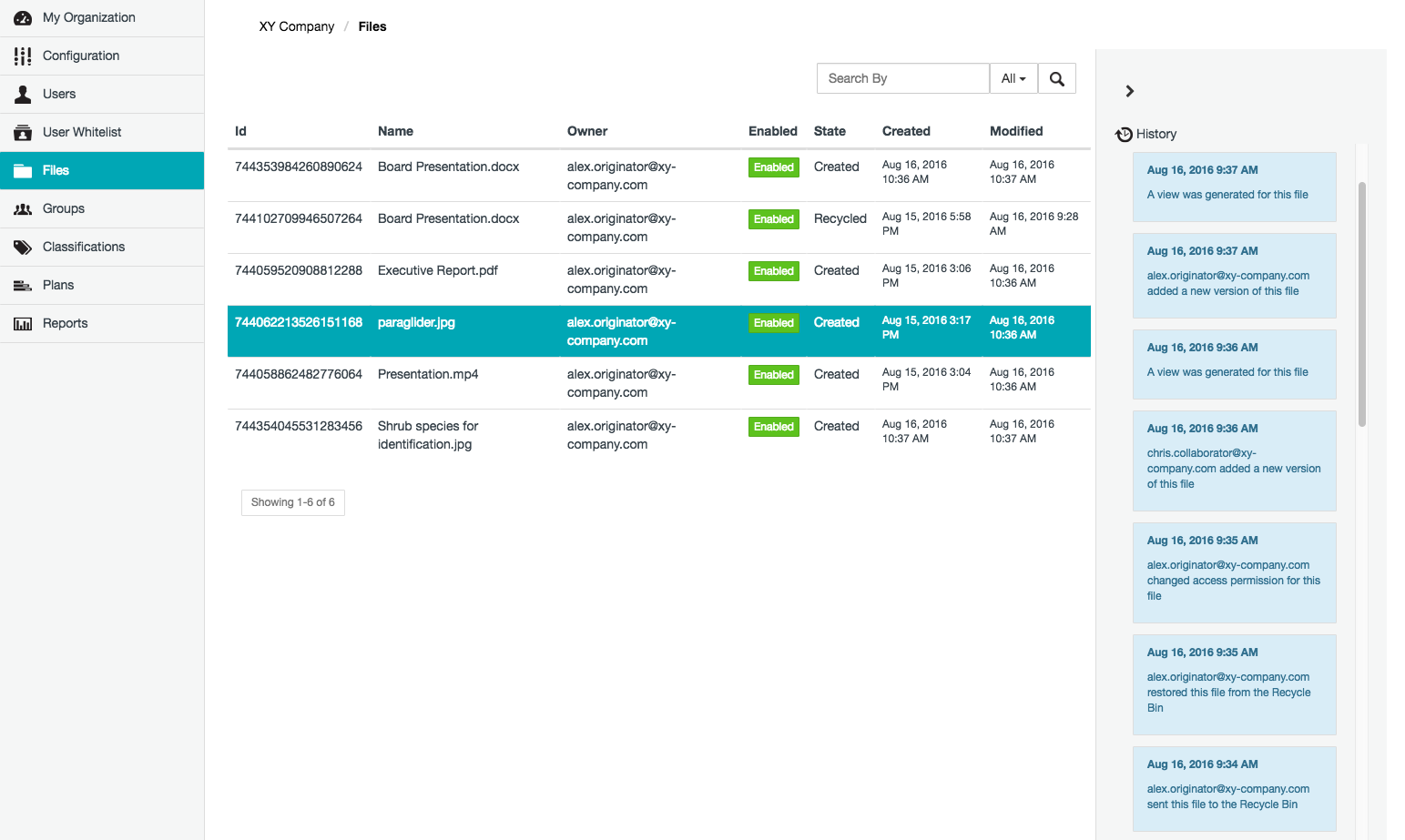This screenshot has width=1405, height=840.
Task: Click the Users person icon
Action: click(23, 95)
